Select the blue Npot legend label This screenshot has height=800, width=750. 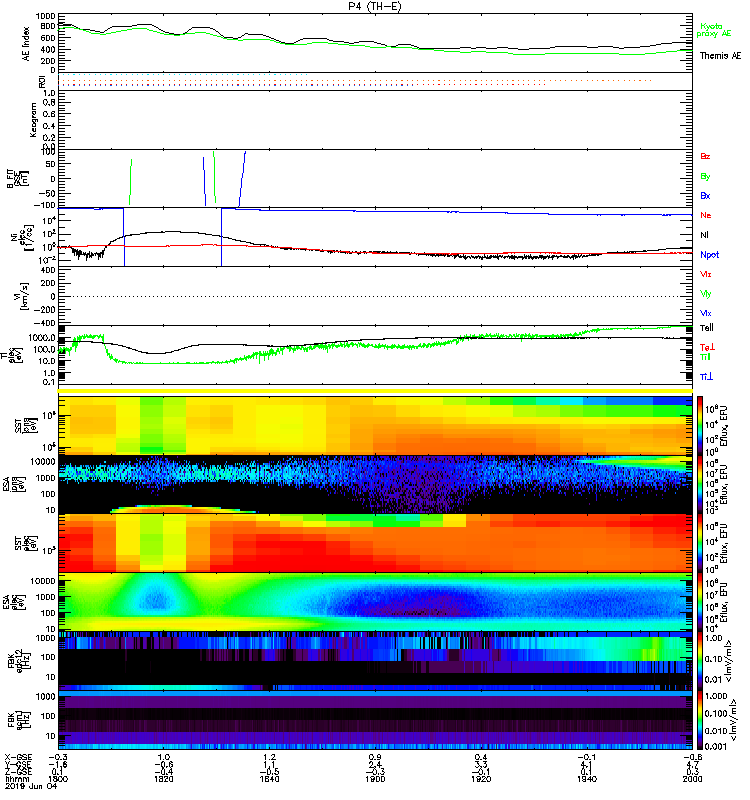pyautogui.click(x=710, y=255)
